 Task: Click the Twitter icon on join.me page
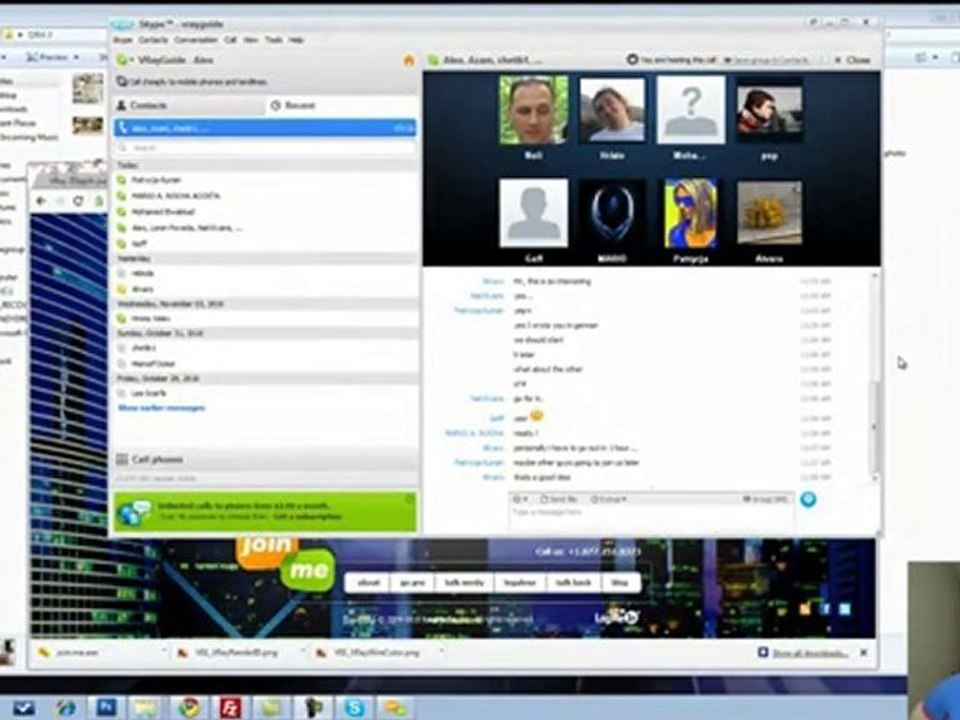coord(845,609)
